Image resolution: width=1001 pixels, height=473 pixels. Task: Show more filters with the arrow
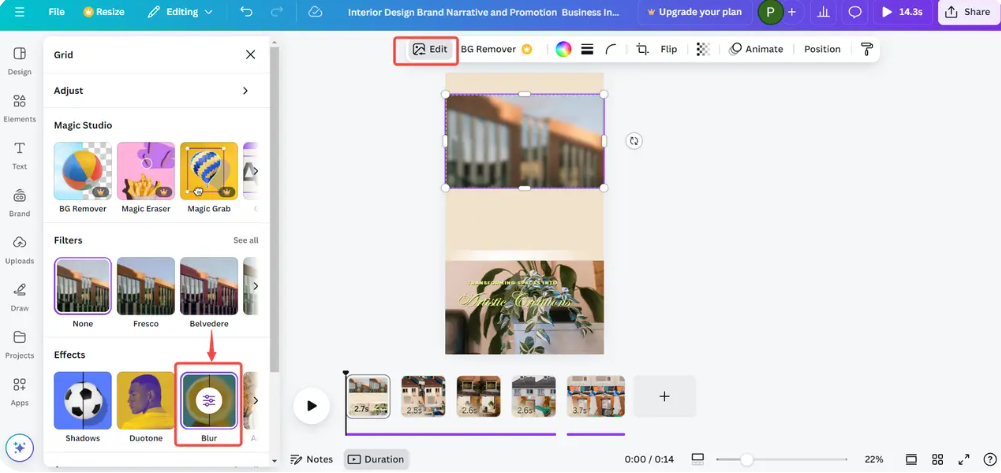255,286
